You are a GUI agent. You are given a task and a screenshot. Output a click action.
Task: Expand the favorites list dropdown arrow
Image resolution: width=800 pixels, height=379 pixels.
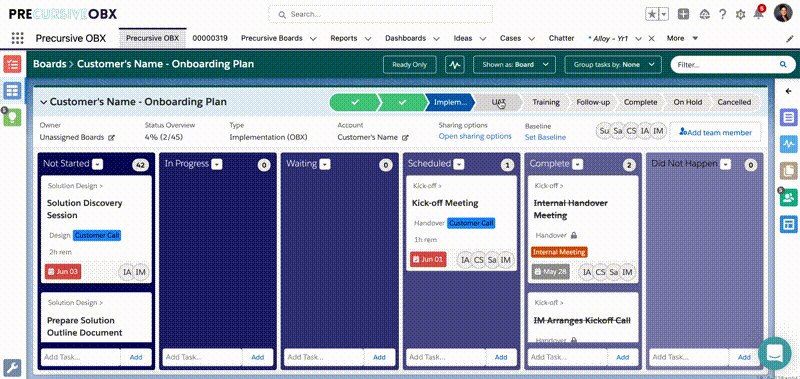click(664, 14)
